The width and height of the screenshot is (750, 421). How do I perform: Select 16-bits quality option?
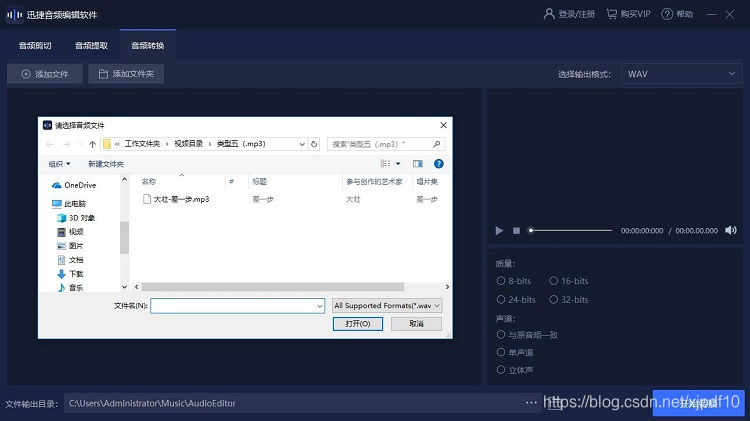(569, 281)
